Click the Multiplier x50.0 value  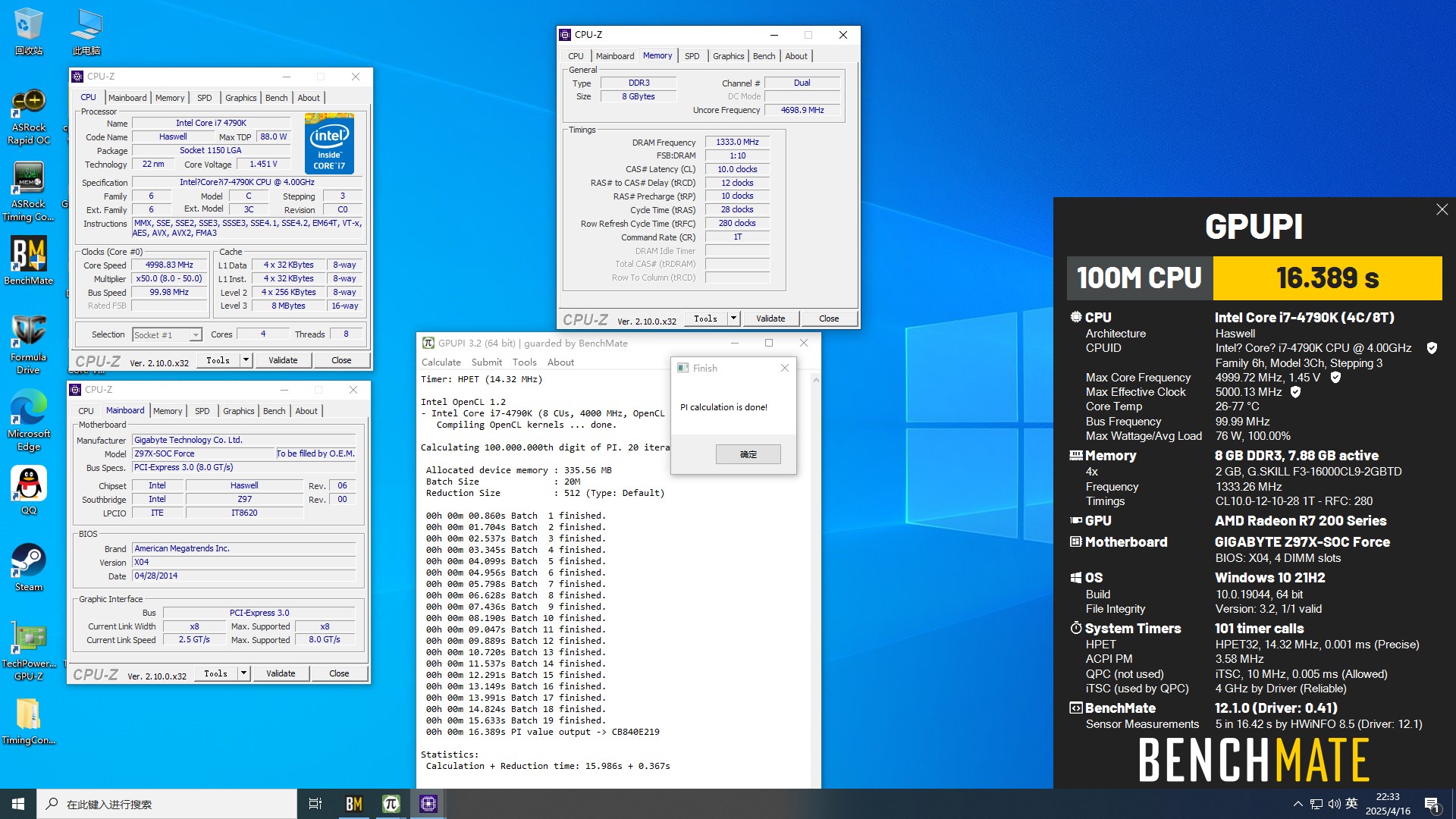pyautogui.click(x=170, y=279)
